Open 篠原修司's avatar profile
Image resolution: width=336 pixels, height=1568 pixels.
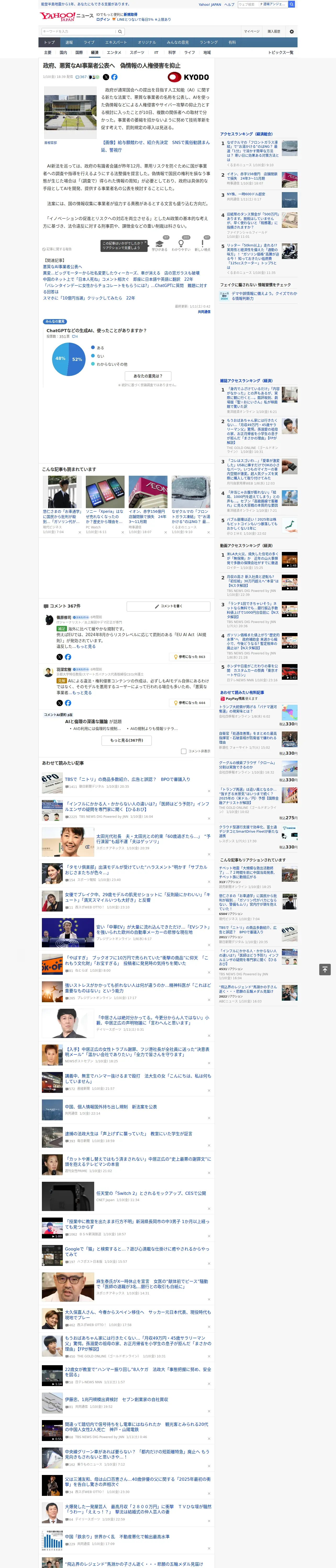click(48, 620)
